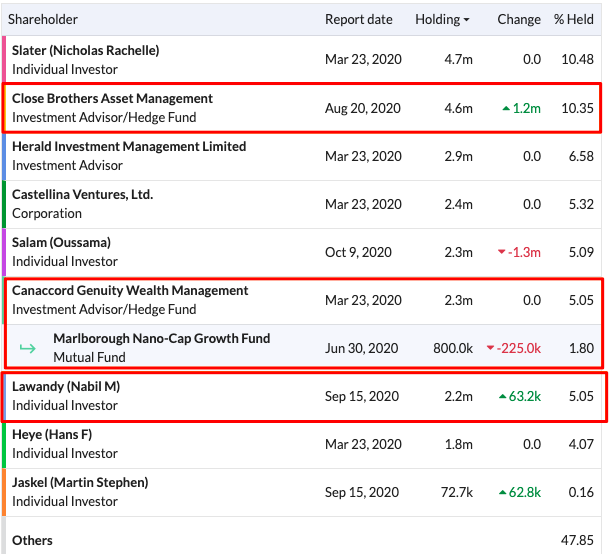Select the 1.80 percent held value
The width and height of the screenshot is (609, 554).
pos(581,348)
